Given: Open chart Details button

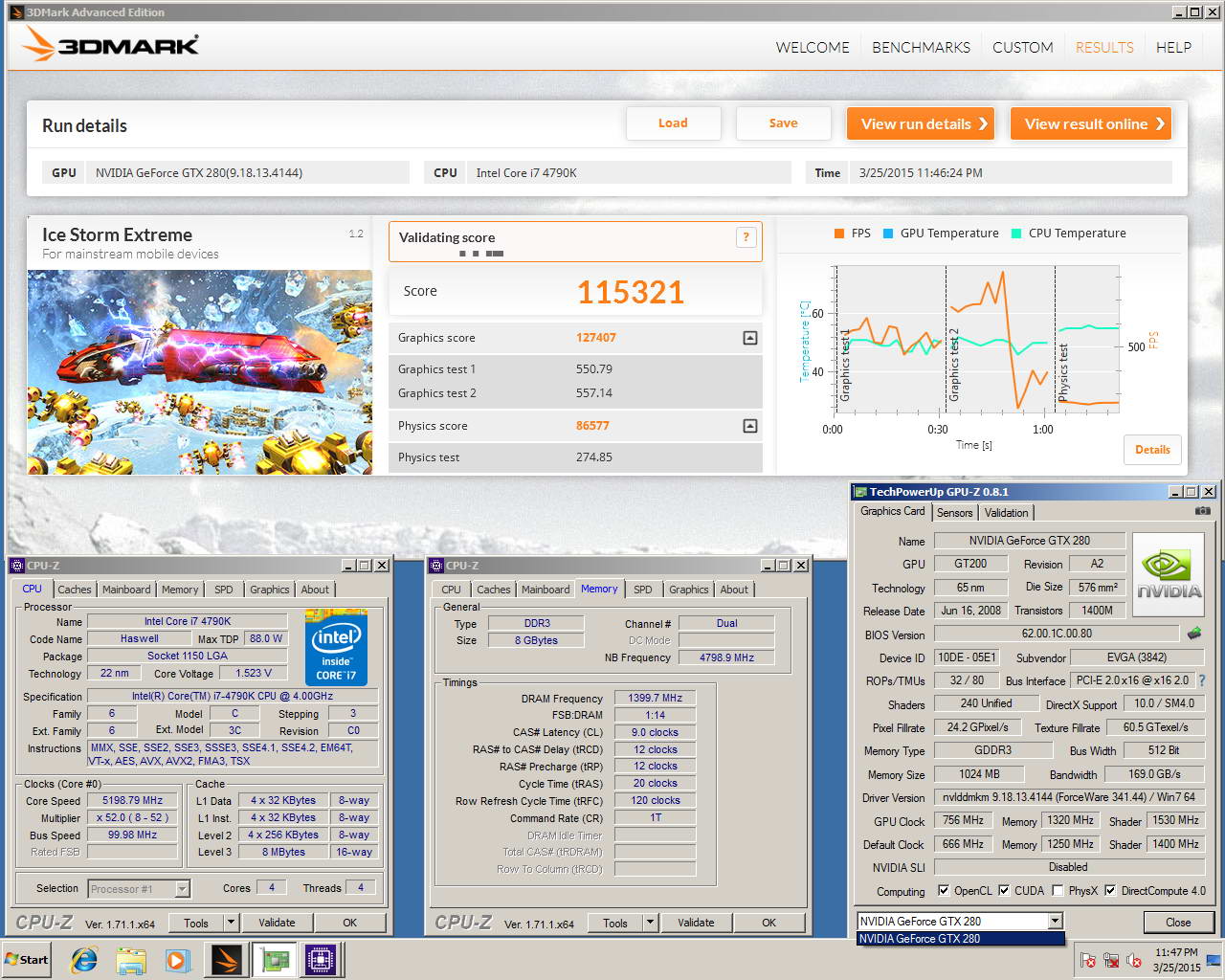Looking at the screenshot, I should click(x=1152, y=450).
